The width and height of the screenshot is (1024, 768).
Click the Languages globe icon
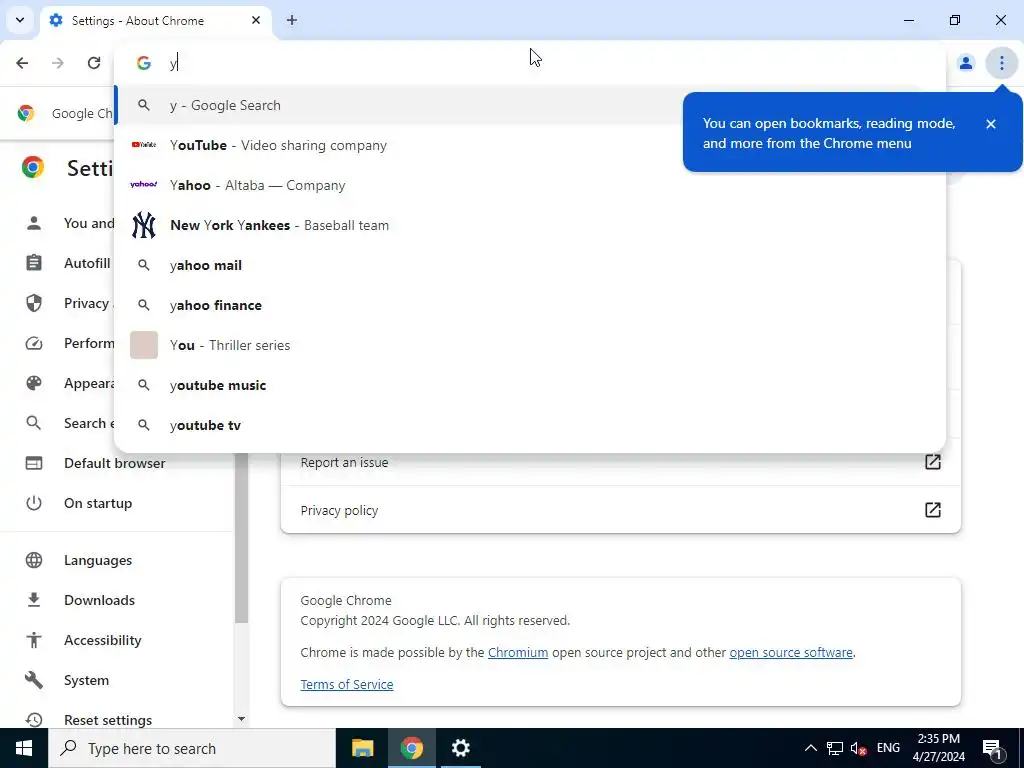coord(34,560)
